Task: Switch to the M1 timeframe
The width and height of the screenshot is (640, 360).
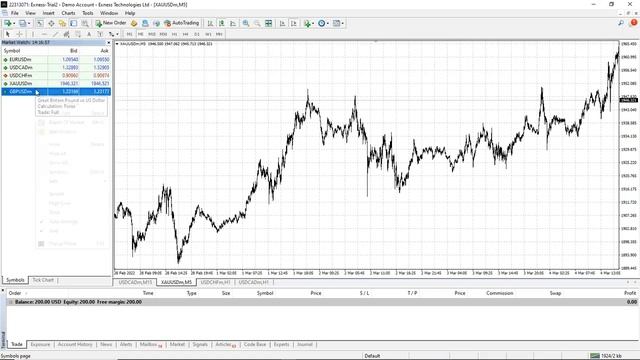Action: (129, 34)
